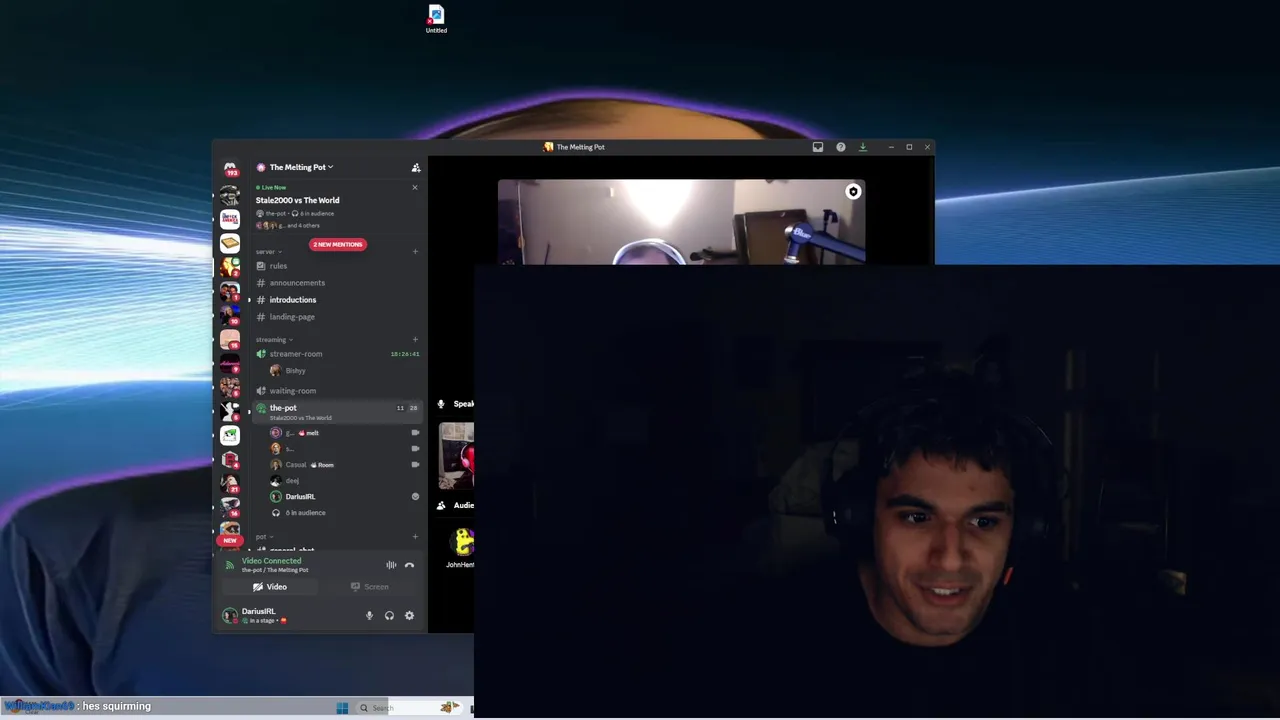Viewport: 1280px width, 720px height.
Task: Click camera icon beside Casual Room
Action: pos(415,465)
